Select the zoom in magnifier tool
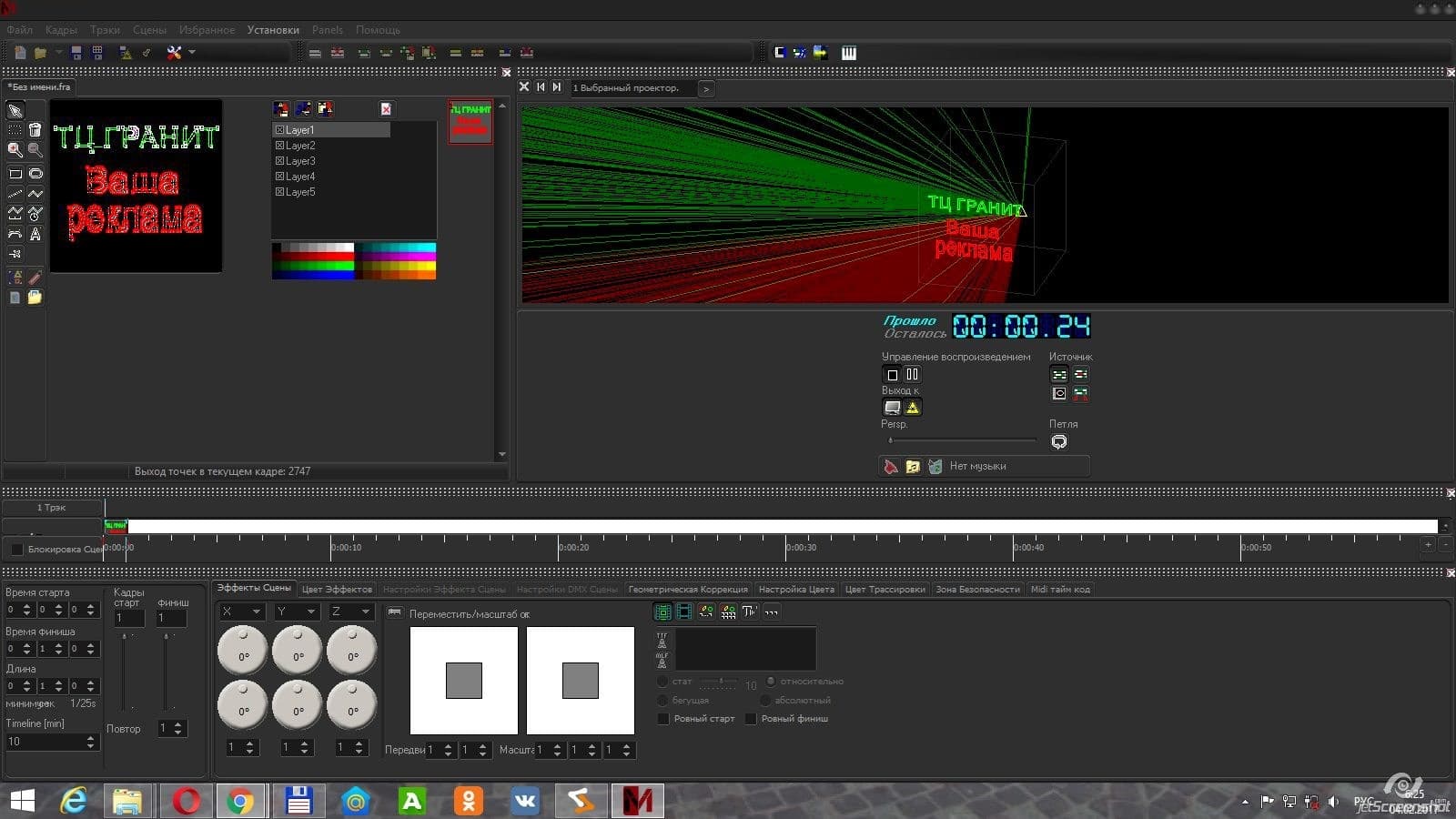Screen dimensions: 1456x819 coord(15,150)
